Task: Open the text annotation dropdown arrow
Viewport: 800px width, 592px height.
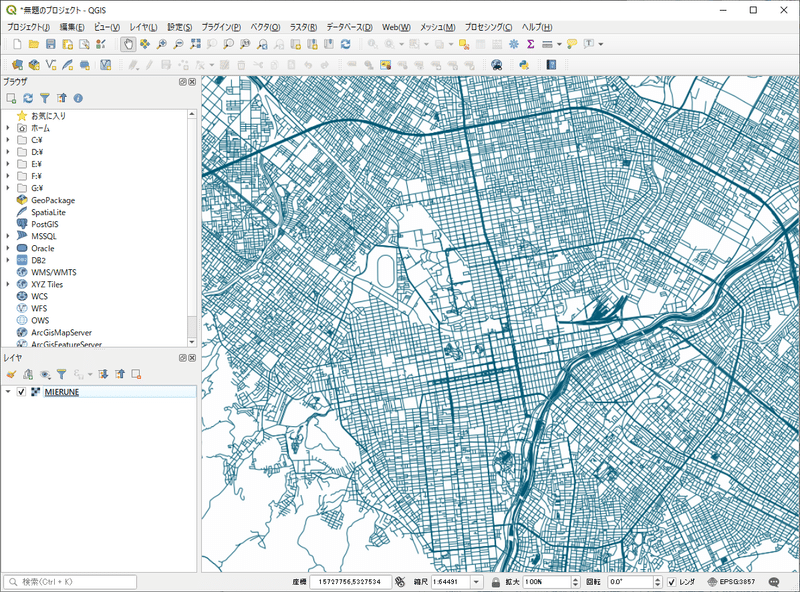Action: 601,44
